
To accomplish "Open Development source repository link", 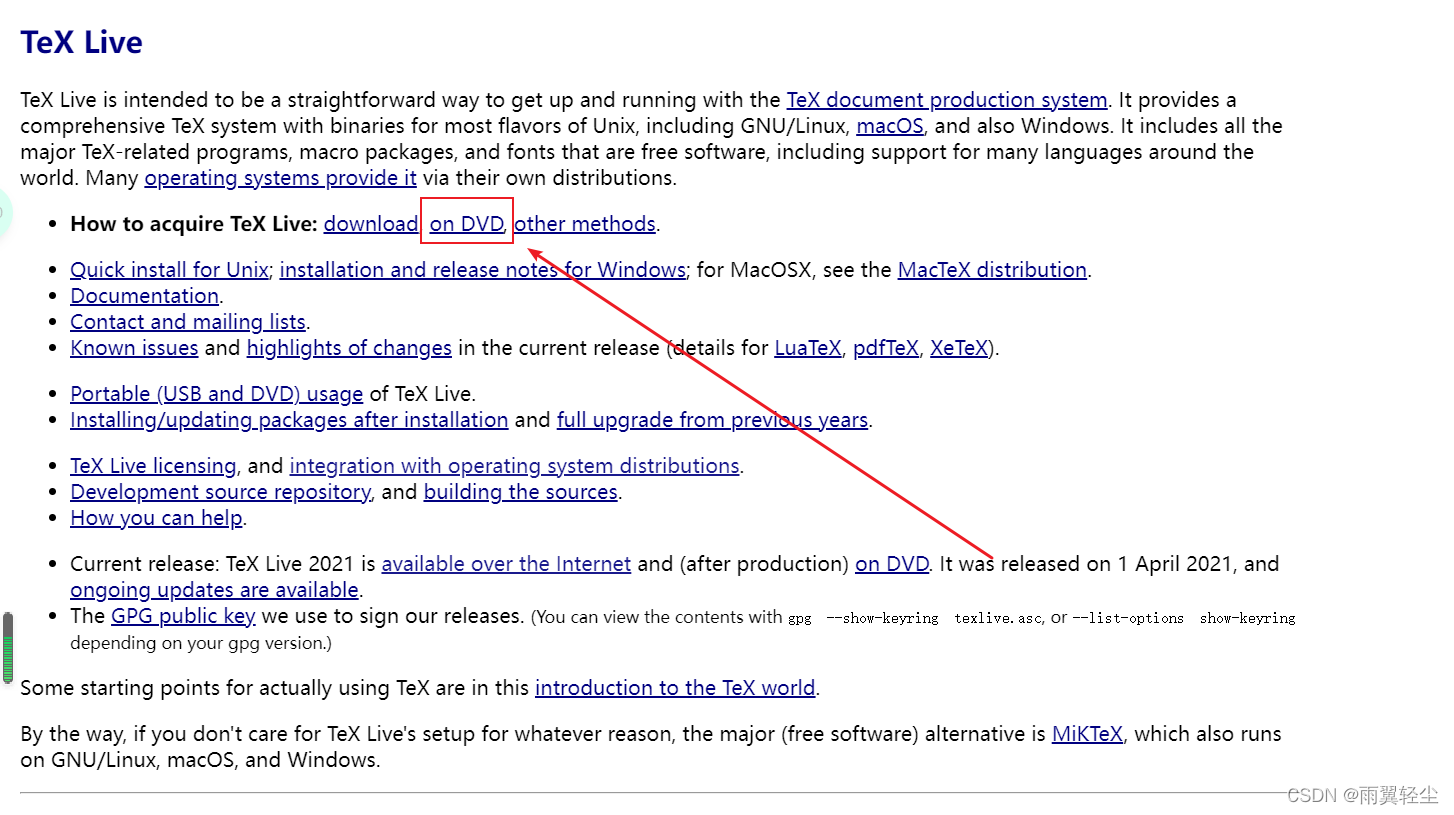I will (220, 492).
